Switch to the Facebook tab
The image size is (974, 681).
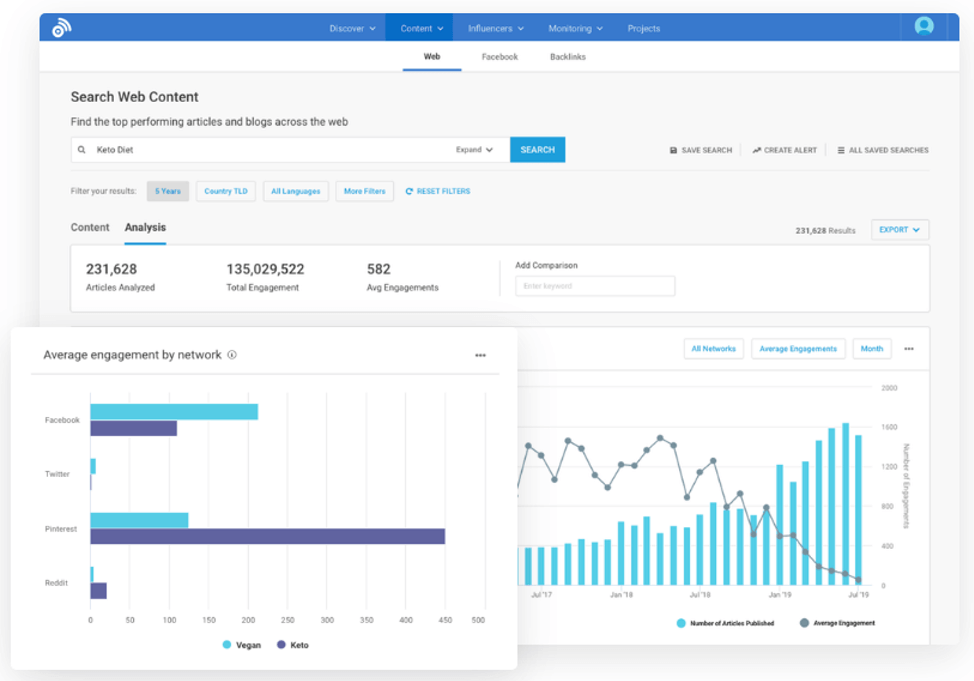499,57
